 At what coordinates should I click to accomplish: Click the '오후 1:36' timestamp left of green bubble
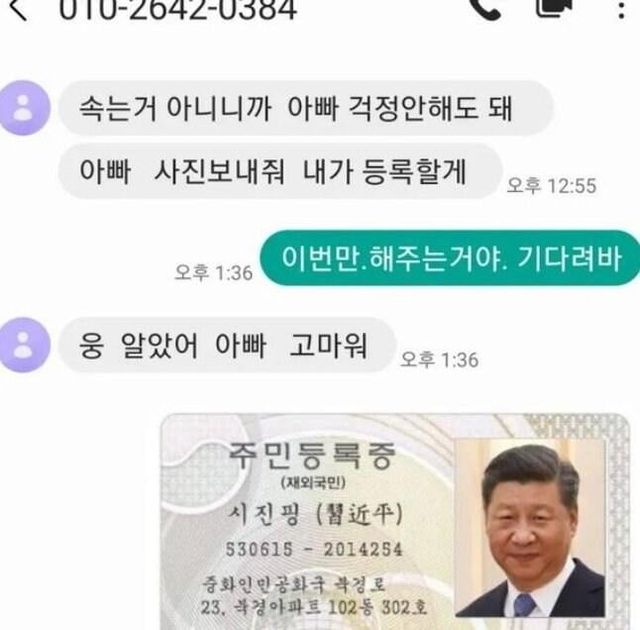pyautogui.click(x=213, y=273)
